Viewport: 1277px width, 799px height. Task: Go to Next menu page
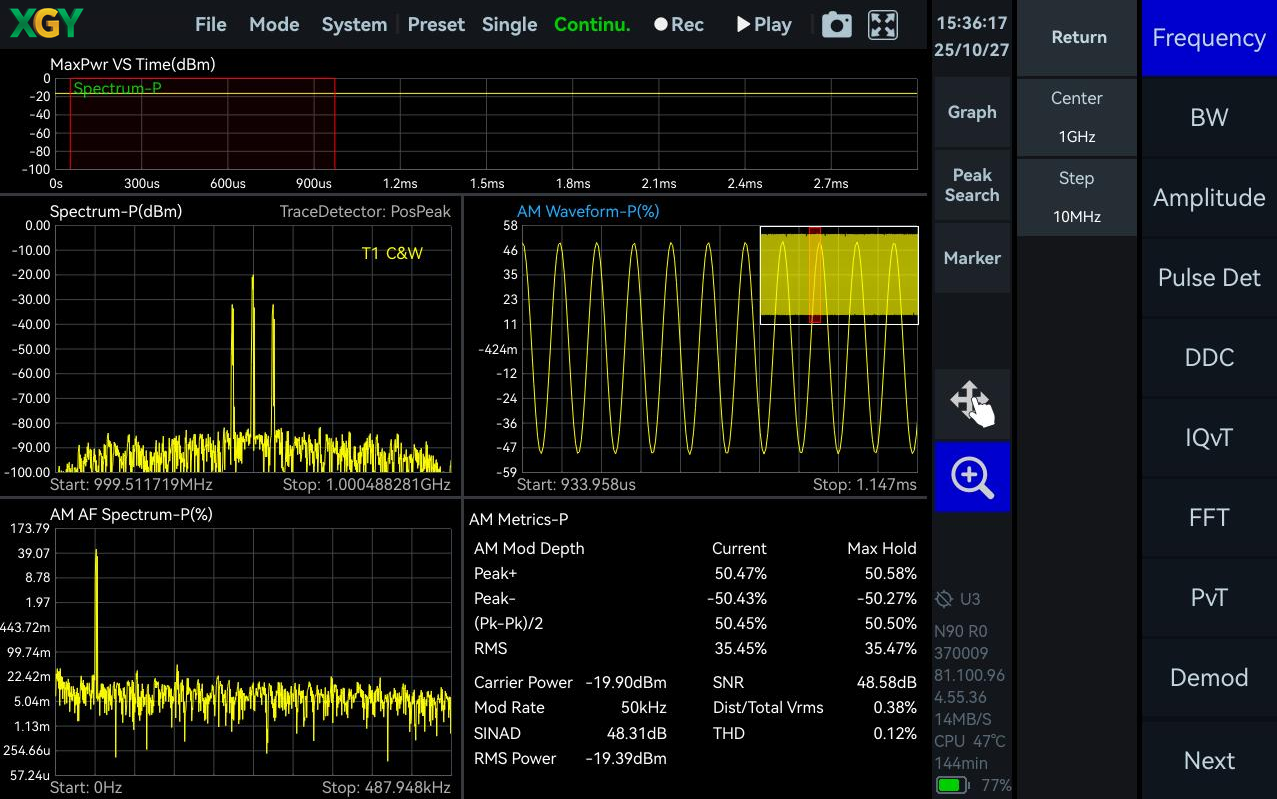(1209, 760)
